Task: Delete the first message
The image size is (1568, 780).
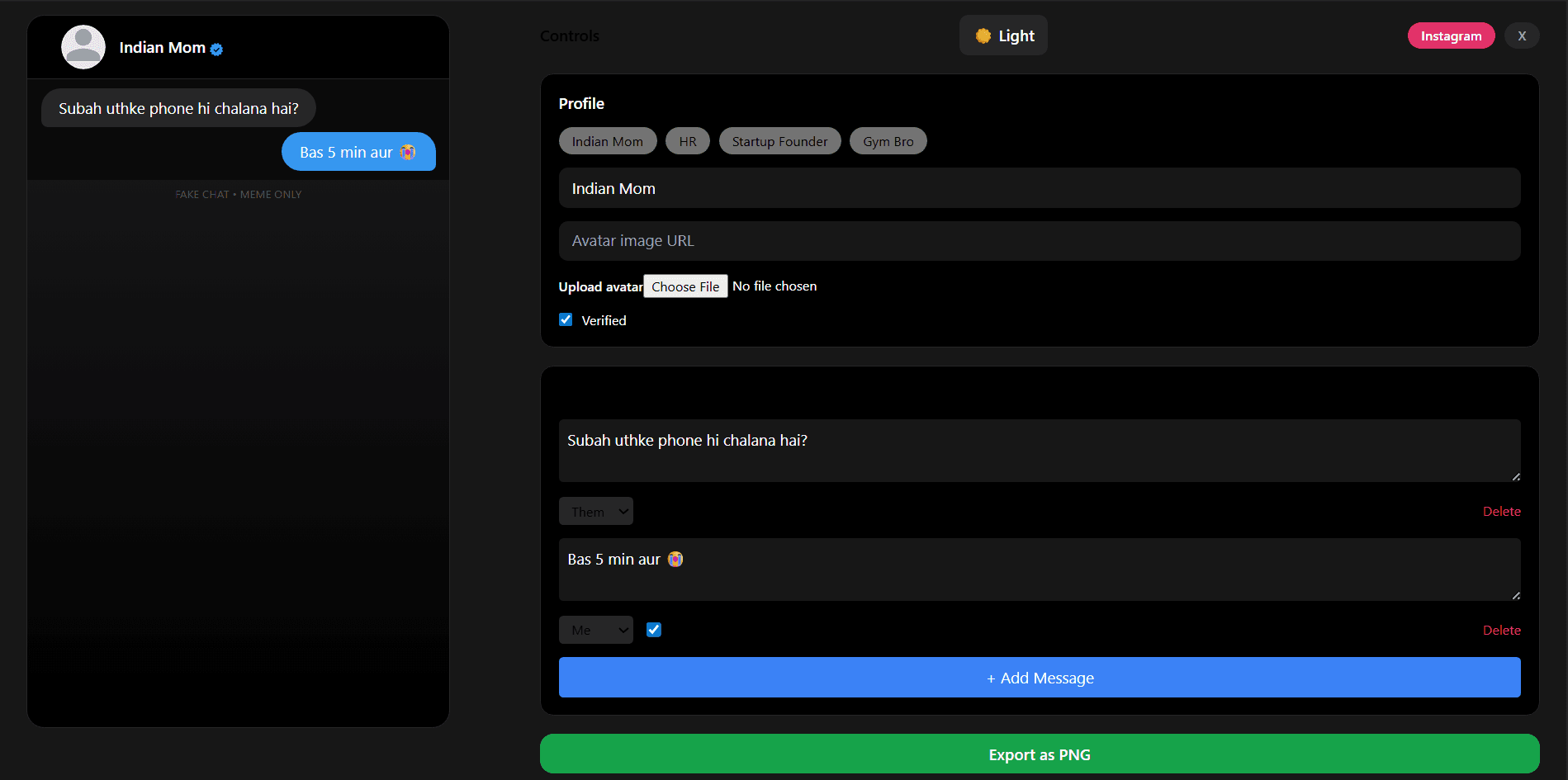Action: (1500, 512)
